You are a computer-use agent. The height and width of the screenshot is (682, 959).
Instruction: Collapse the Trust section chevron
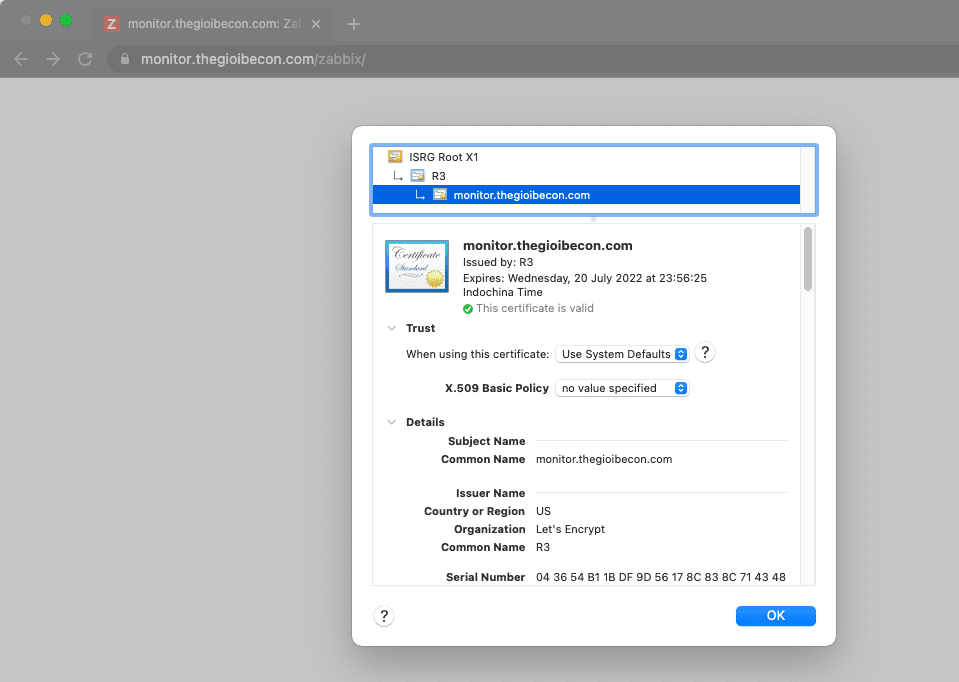(391, 328)
